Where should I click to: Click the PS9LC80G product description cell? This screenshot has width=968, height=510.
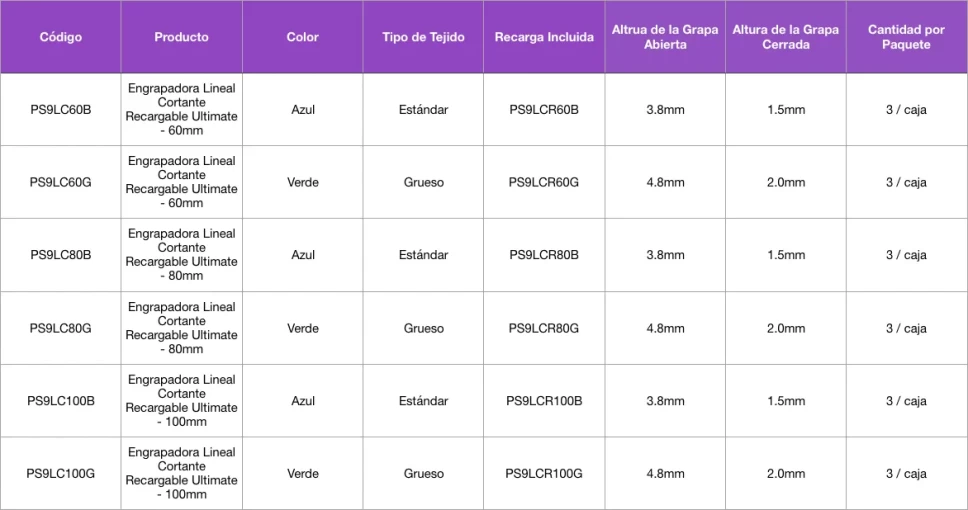[x=181, y=328]
